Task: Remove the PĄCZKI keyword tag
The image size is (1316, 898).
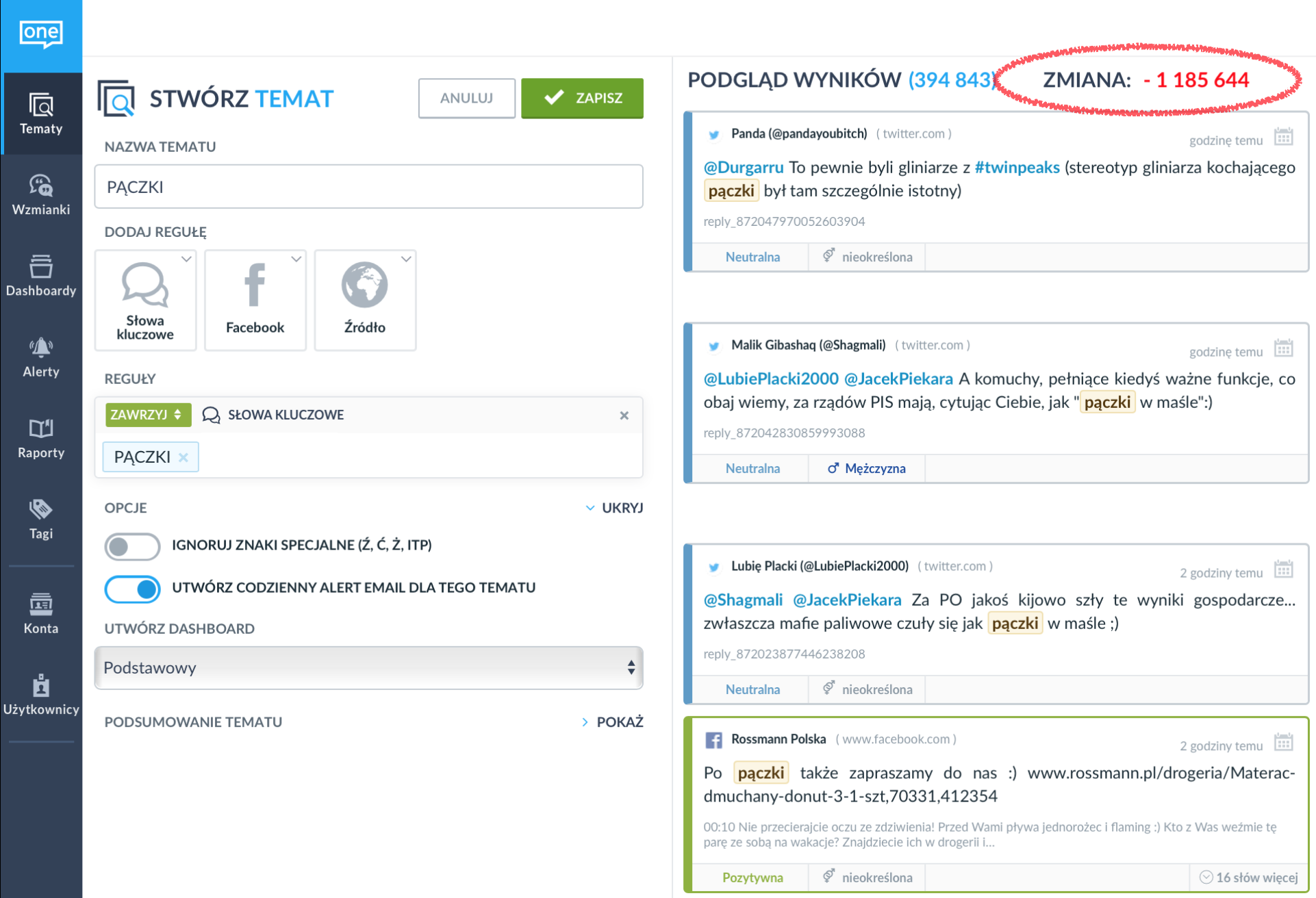Action: click(184, 457)
